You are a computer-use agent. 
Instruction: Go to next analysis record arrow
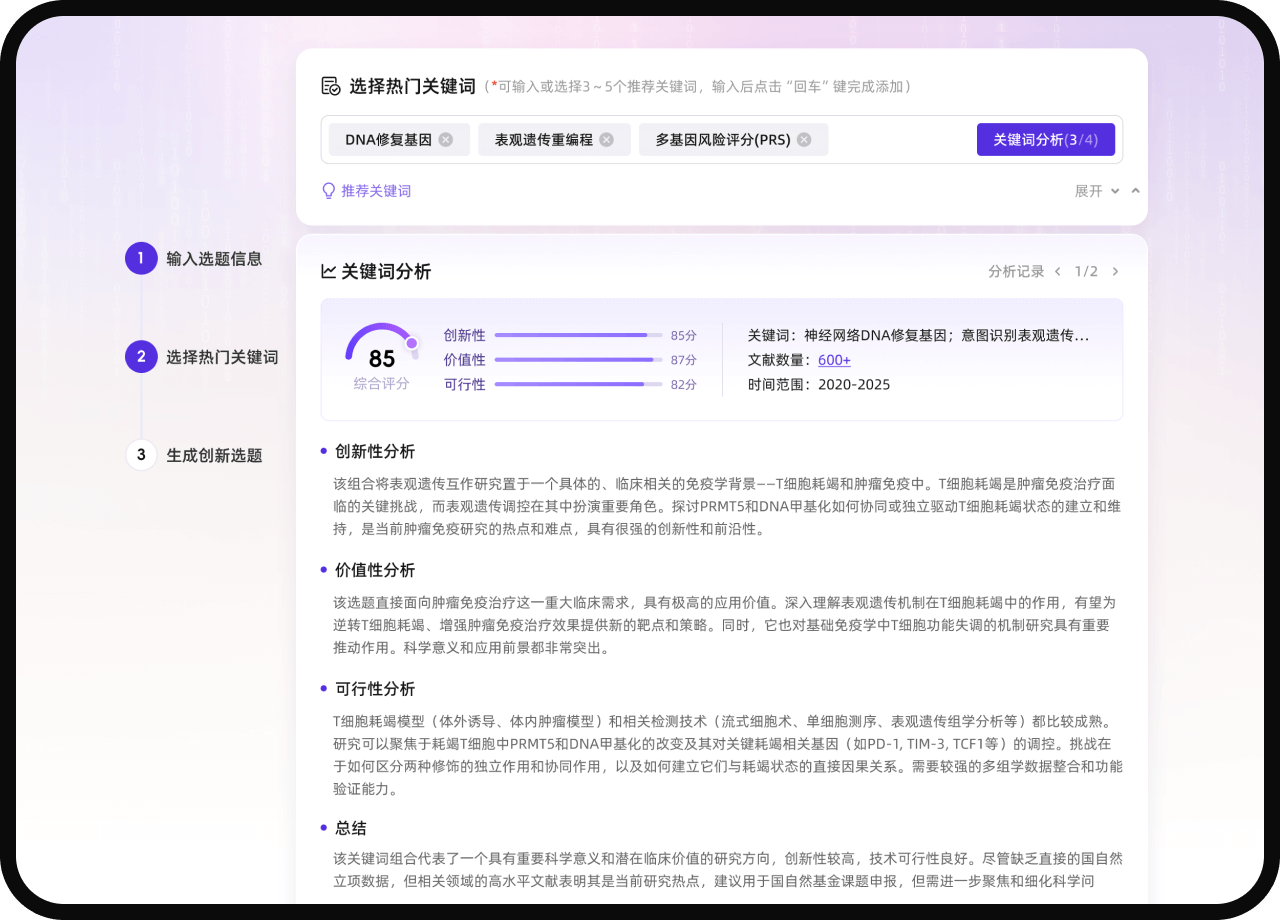click(x=1115, y=272)
